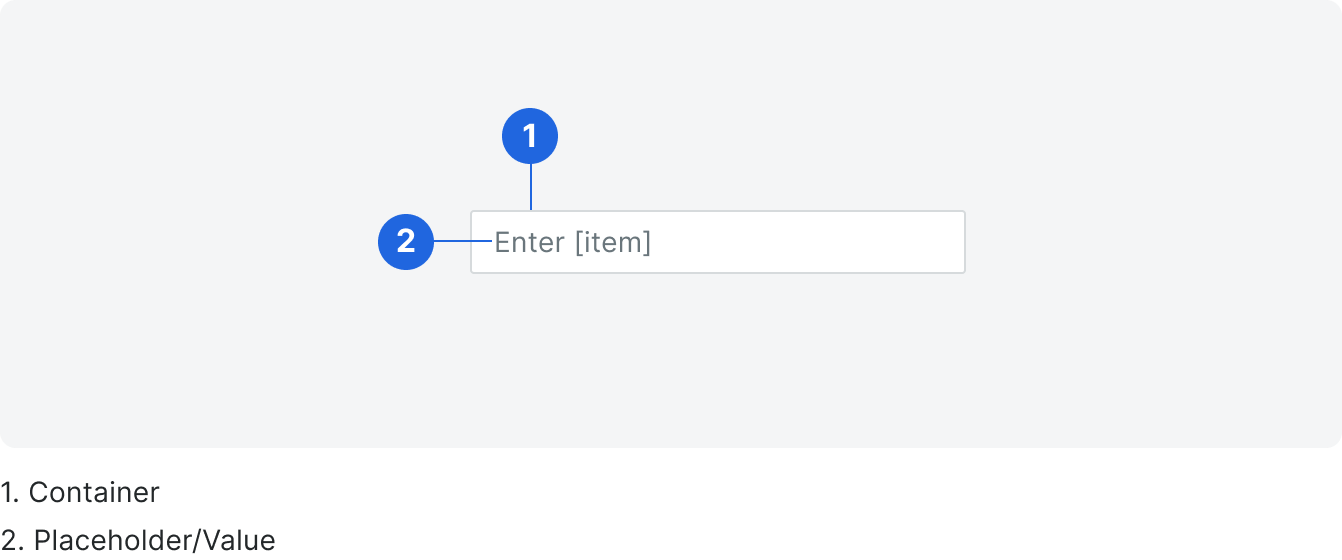The width and height of the screenshot is (1342, 560).
Task: Click the gray canvas right of the input
Action: click(x=1150, y=242)
